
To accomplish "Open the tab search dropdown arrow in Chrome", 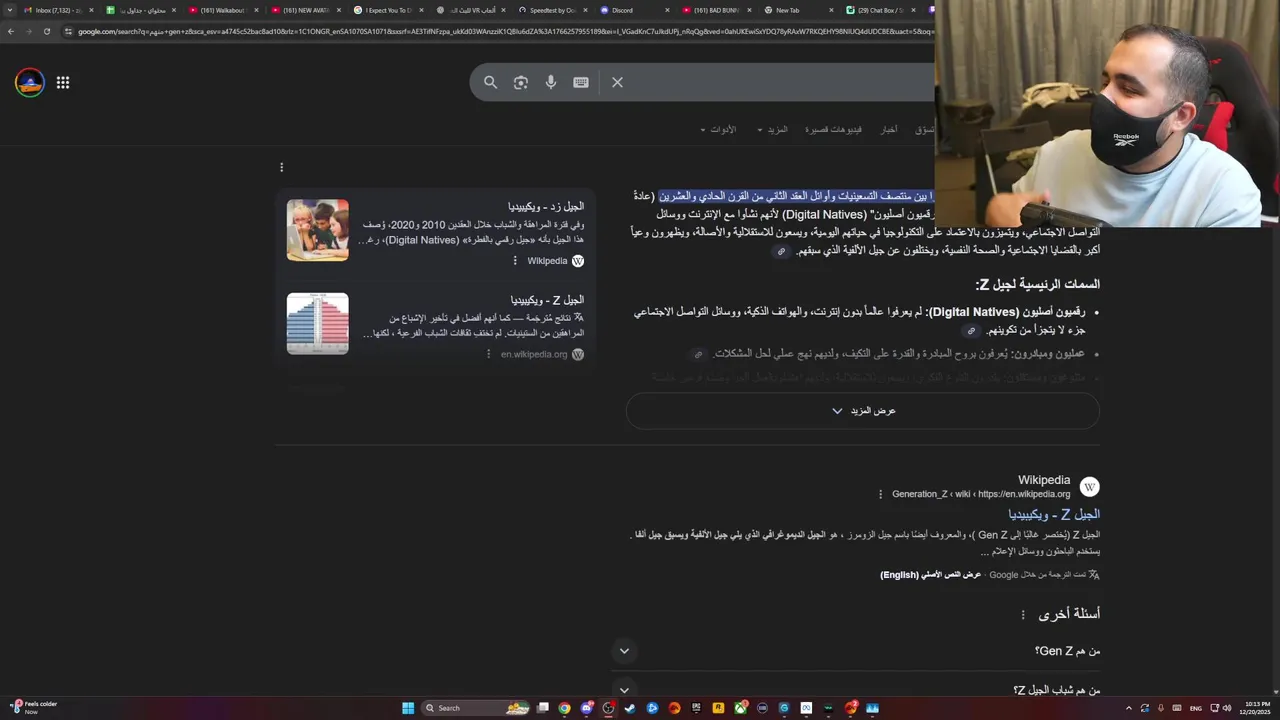I will click(10, 10).
